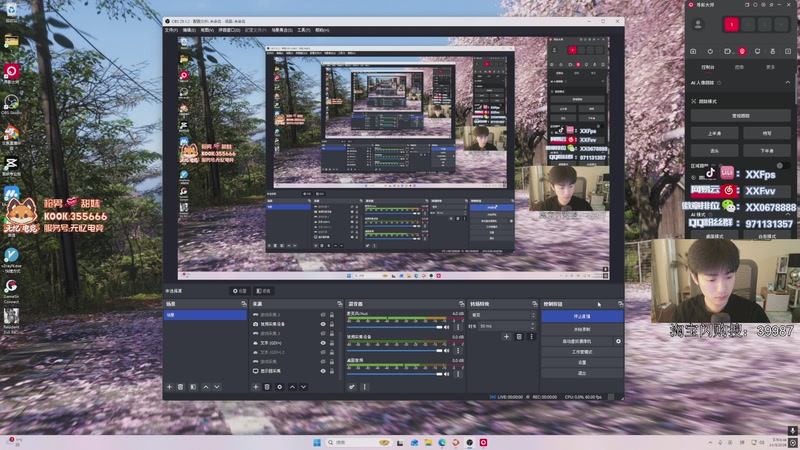The image size is (800, 450).
Task: Open the Edit menu in OBS
Action: tap(189, 30)
